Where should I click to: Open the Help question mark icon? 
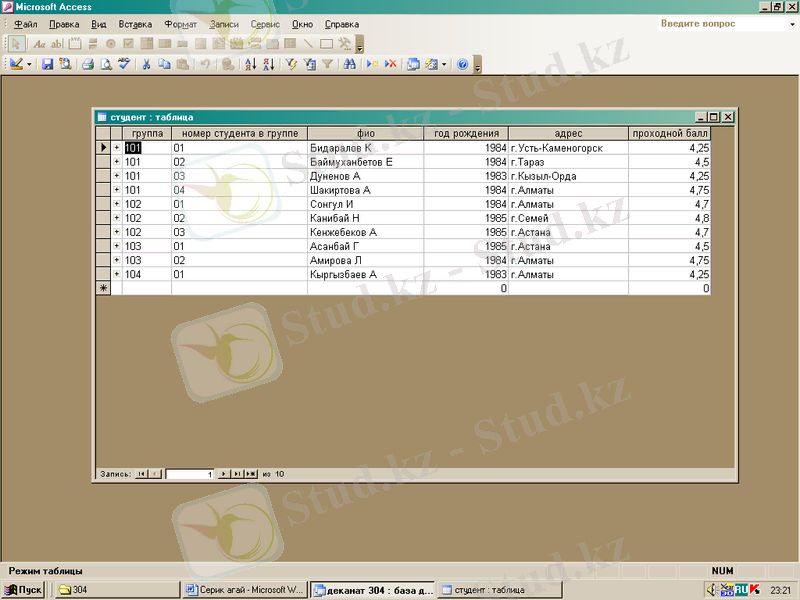[462, 64]
